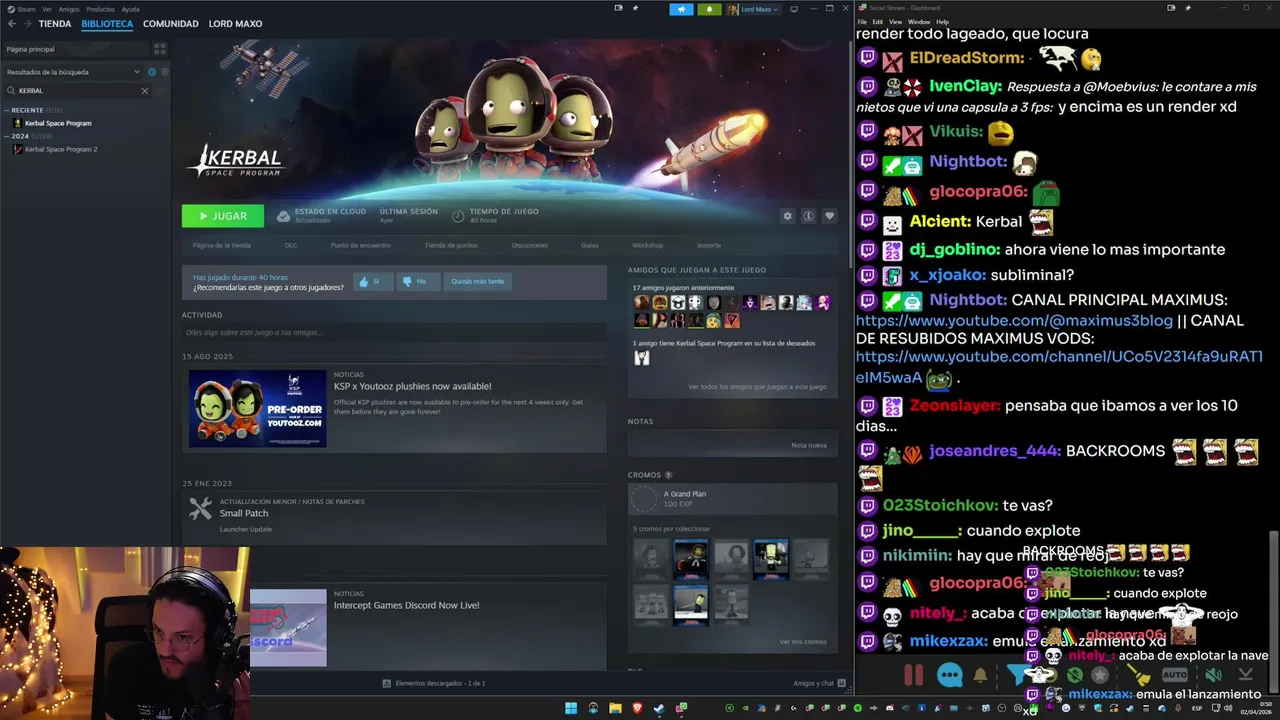Open Brave browser on taskbar
Screen dimensions: 1280x720
click(x=637, y=708)
